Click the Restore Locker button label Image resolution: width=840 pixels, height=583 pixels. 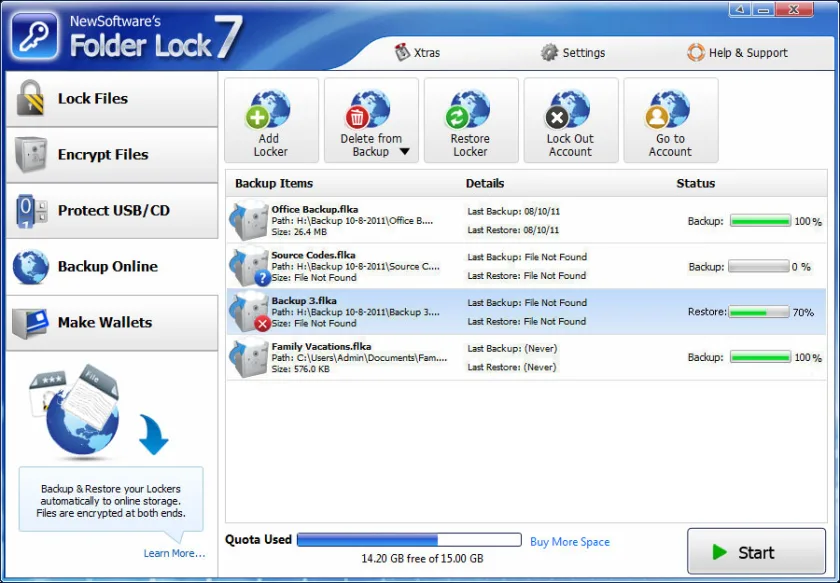[x=470, y=145]
